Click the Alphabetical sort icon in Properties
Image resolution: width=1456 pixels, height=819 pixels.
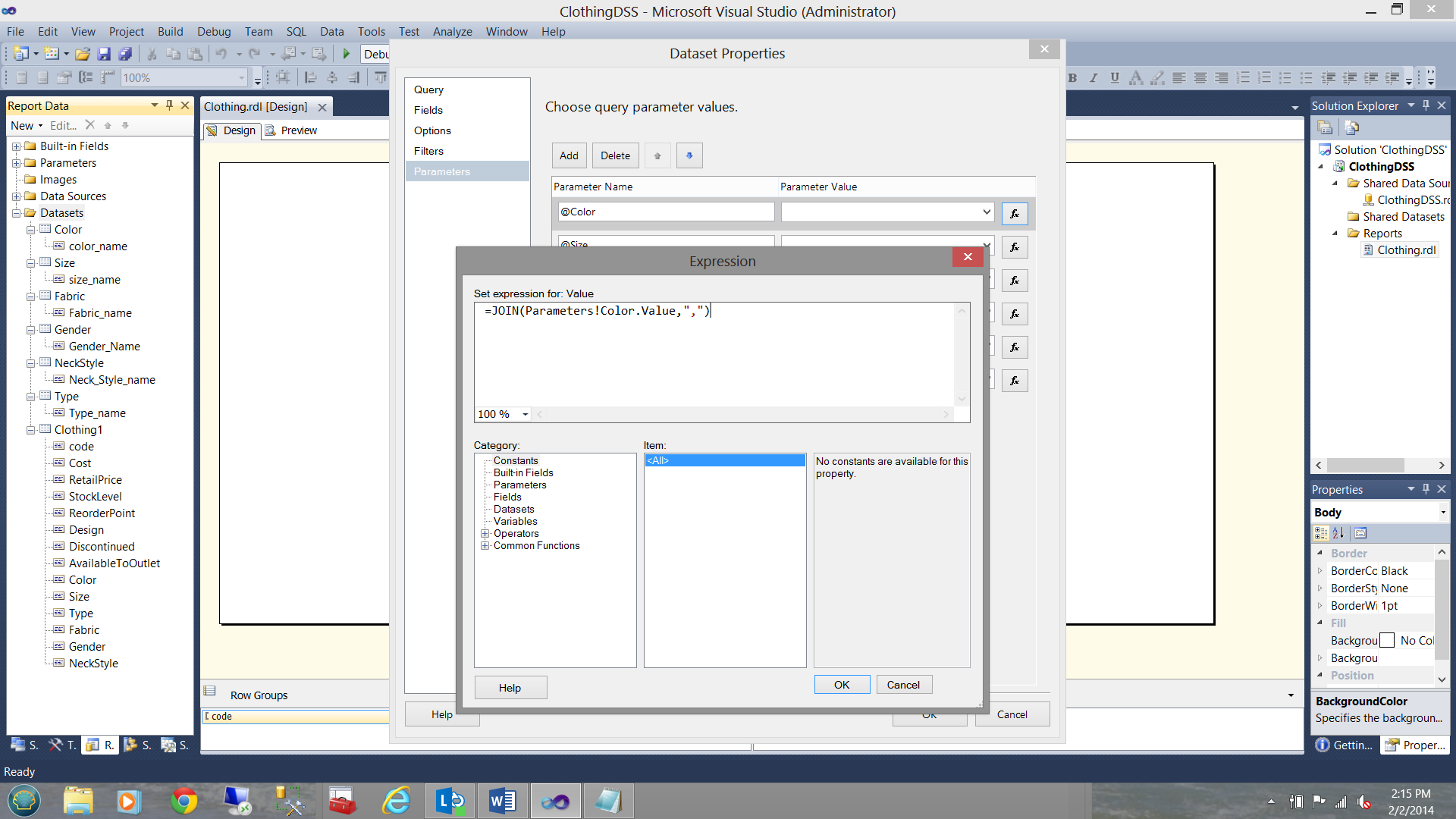pos(1338,533)
